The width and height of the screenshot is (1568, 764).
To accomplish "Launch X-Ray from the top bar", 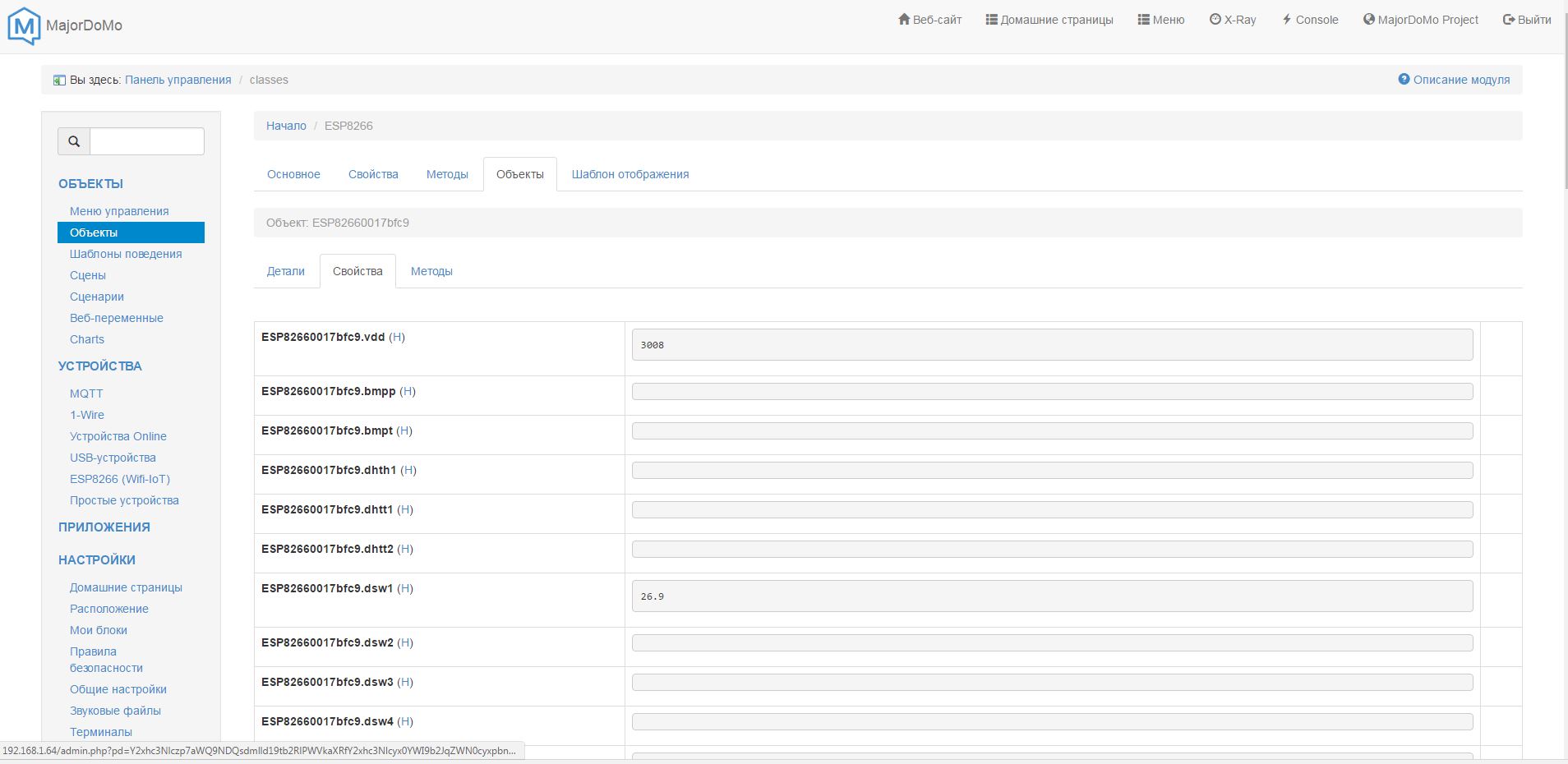I will [1233, 20].
